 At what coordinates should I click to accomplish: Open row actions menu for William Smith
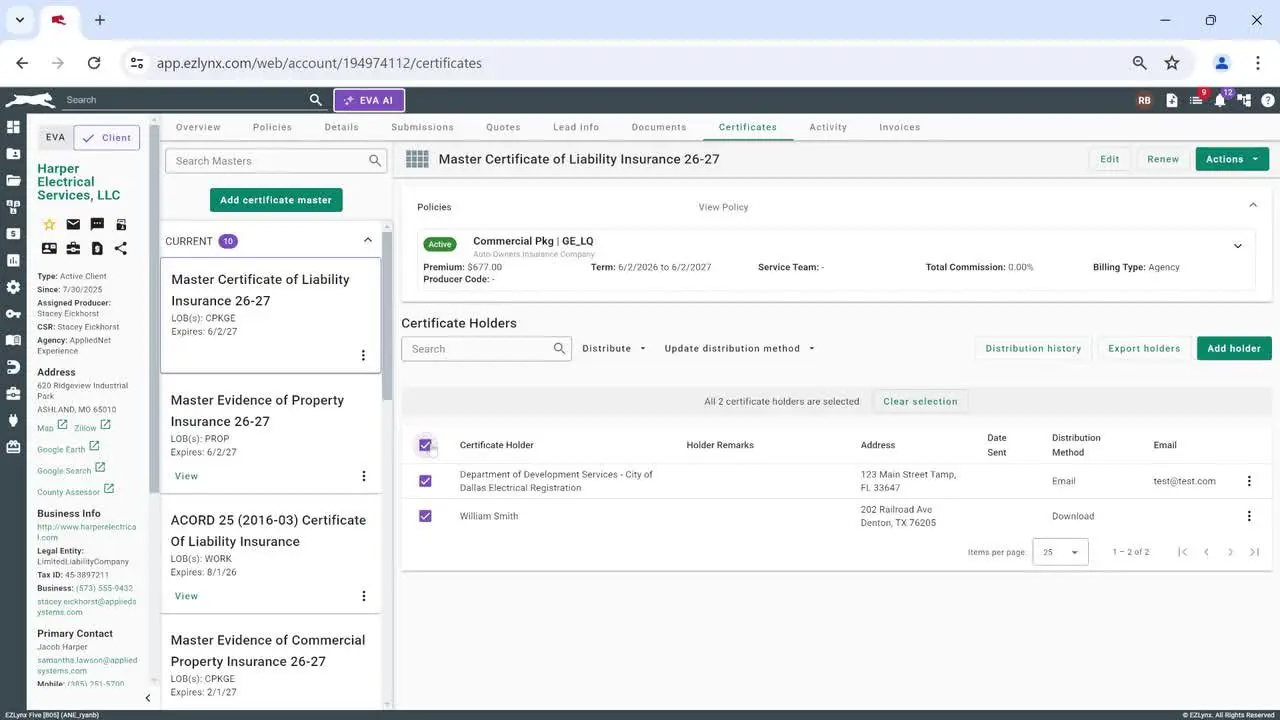coord(1249,516)
